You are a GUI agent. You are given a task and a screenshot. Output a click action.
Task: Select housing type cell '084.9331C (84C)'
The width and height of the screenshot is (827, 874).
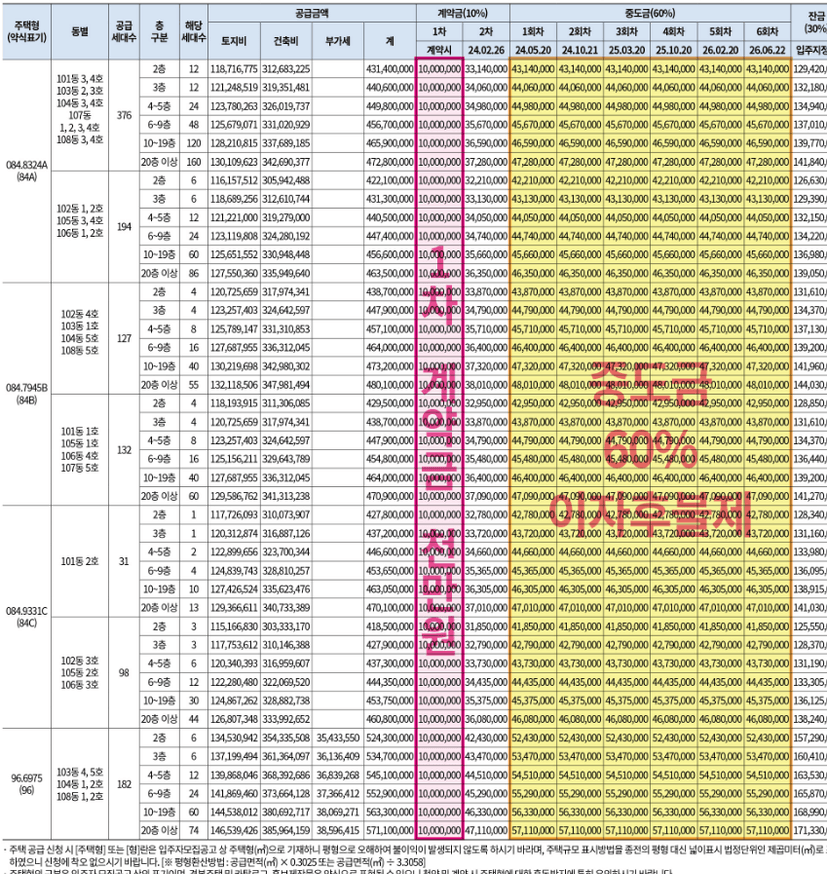click(x=27, y=617)
